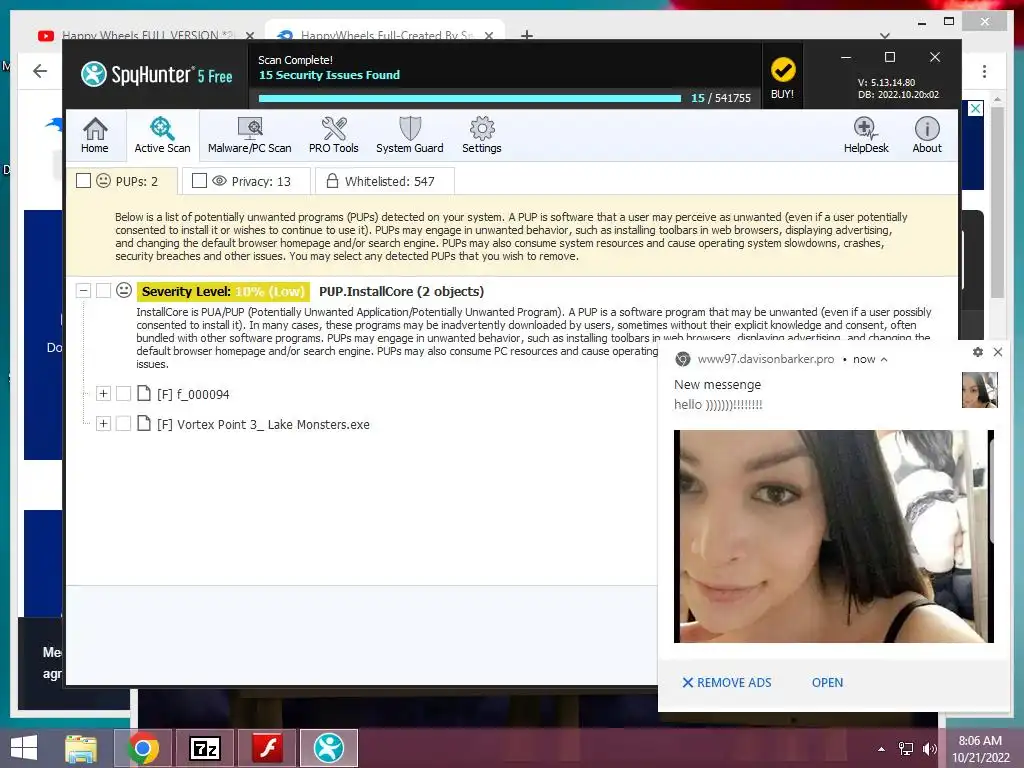Click the volume speaker tray icon
Screen dimensions: 1024x768
[x=929, y=749]
